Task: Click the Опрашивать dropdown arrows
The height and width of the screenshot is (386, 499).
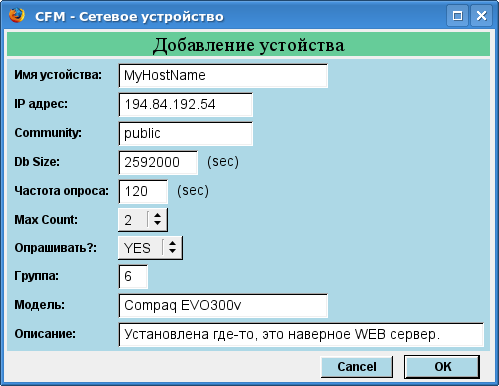Action: (172, 248)
